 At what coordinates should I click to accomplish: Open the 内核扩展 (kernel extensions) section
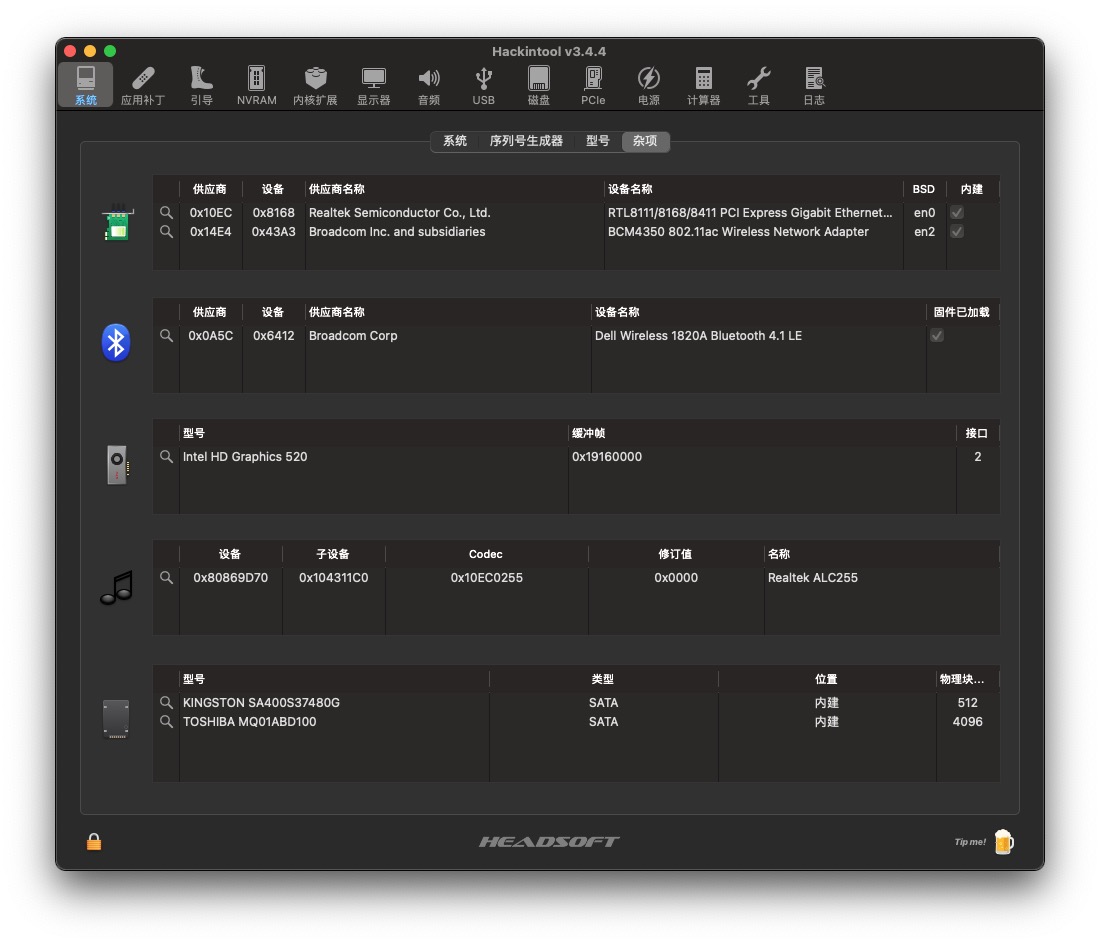tap(315, 85)
